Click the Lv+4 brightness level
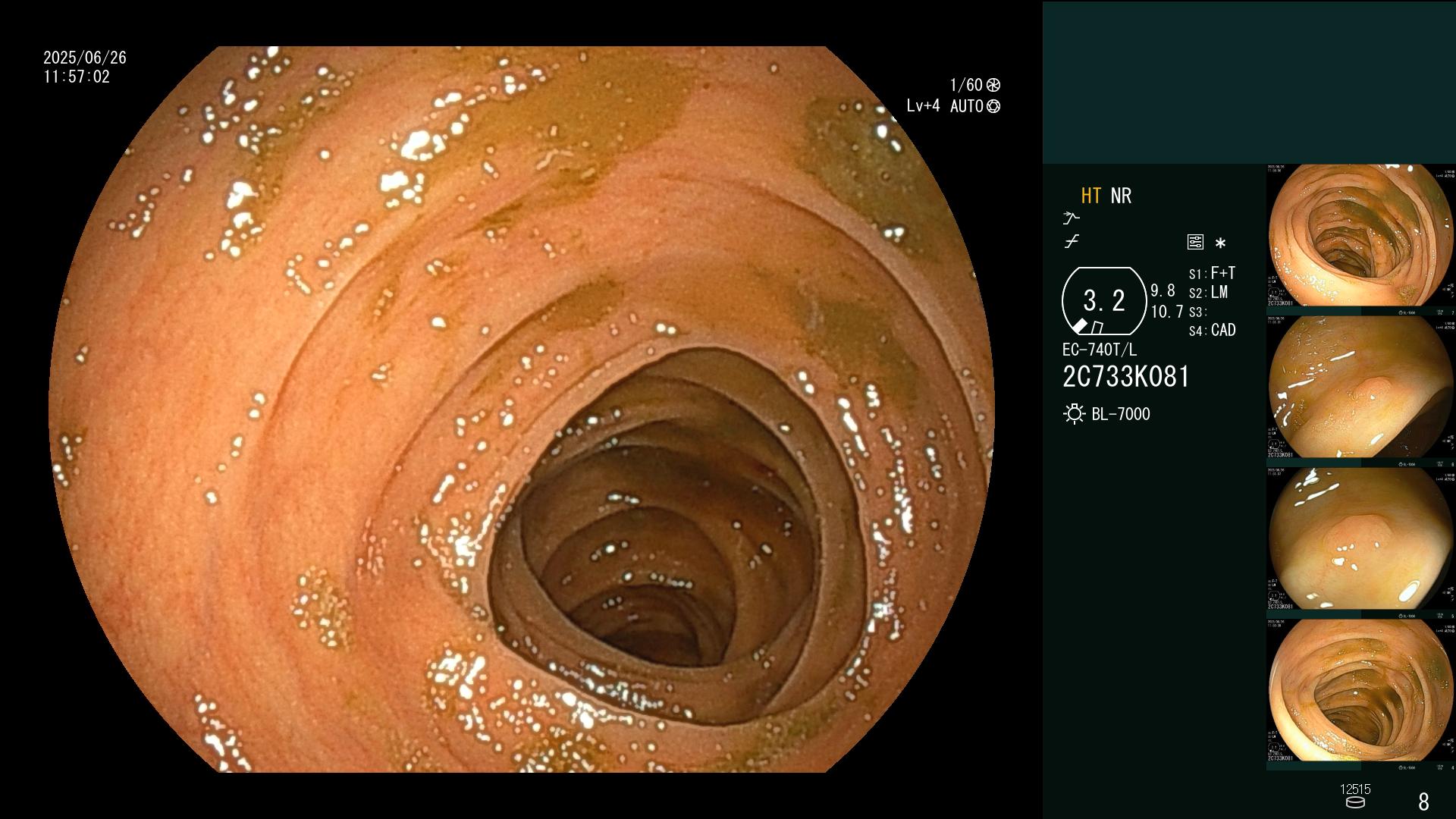The width and height of the screenshot is (1456, 819). [x=923, y=106]
